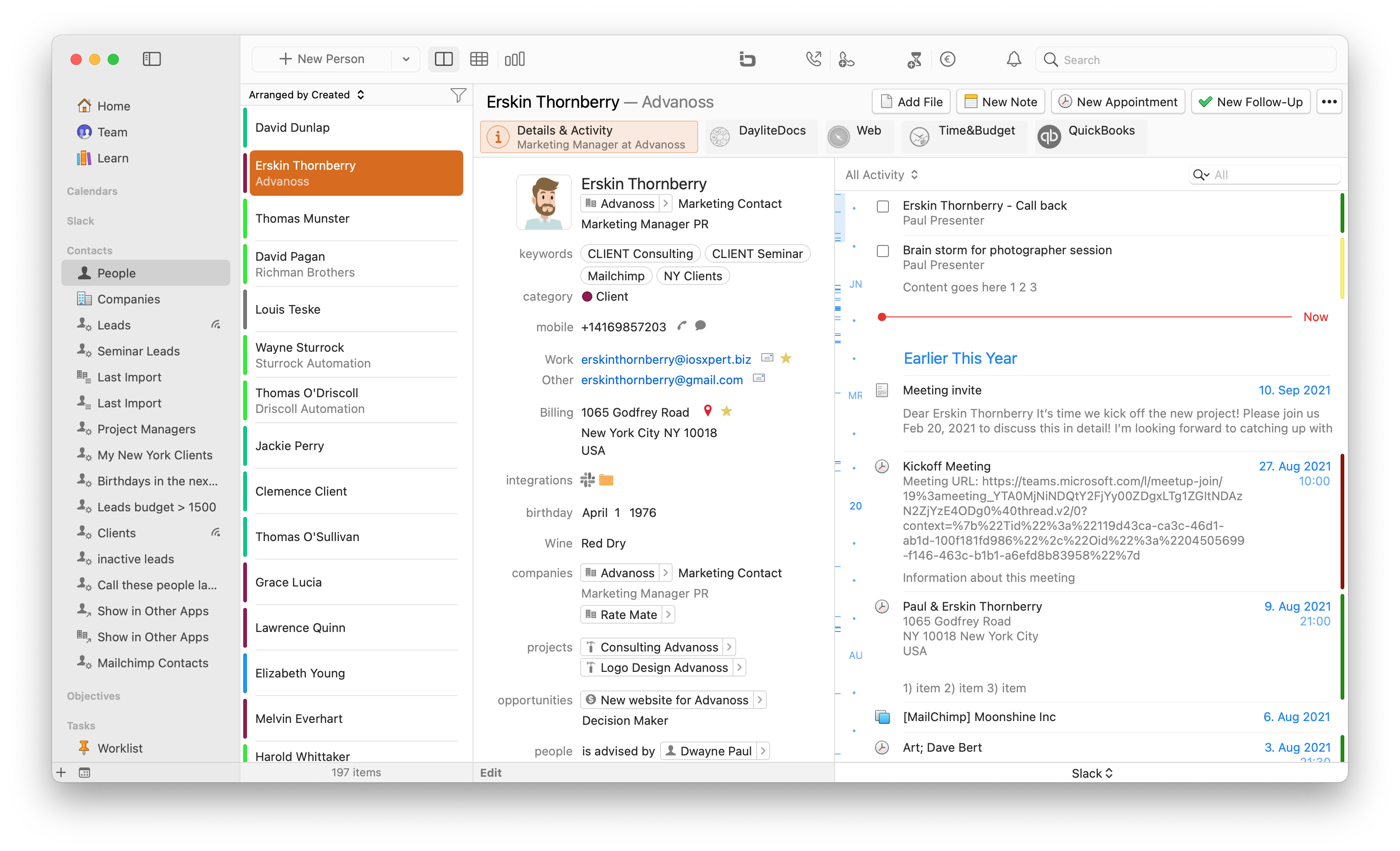Check off Erskin Thornberry - Call back task
This screenshot has height=851, width=1400.
(883, 206)
